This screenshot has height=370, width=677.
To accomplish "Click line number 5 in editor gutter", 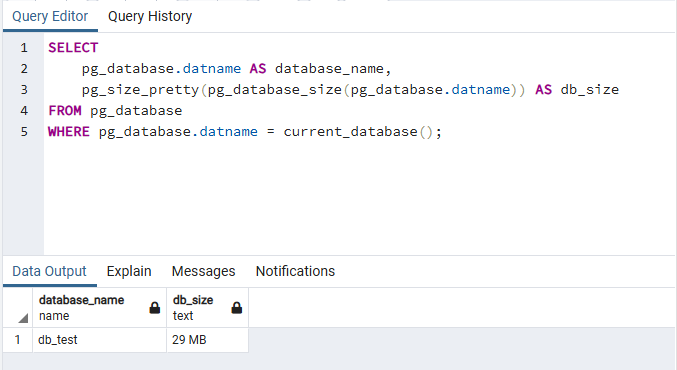I will coord(24,132).
